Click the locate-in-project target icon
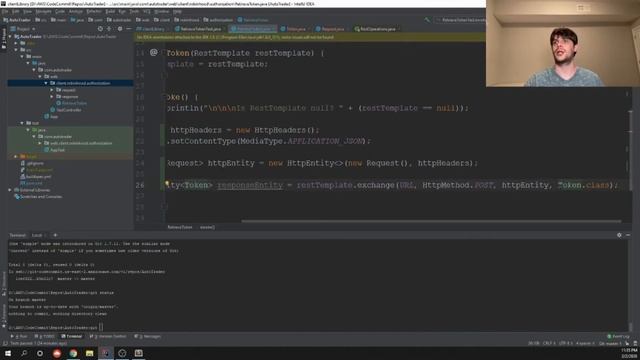 [100, 29]
